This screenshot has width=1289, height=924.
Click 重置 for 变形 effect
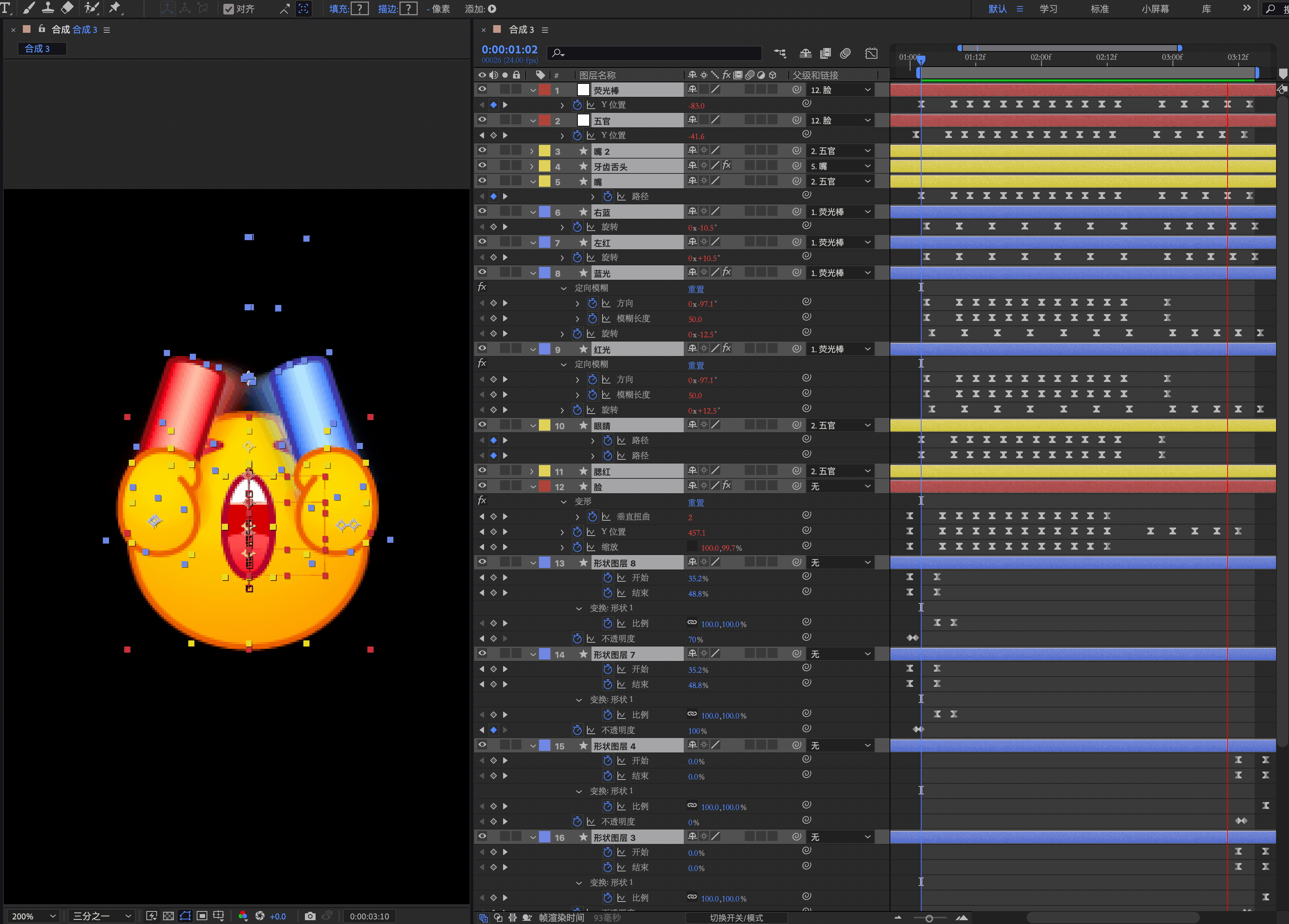coord(696,502)
